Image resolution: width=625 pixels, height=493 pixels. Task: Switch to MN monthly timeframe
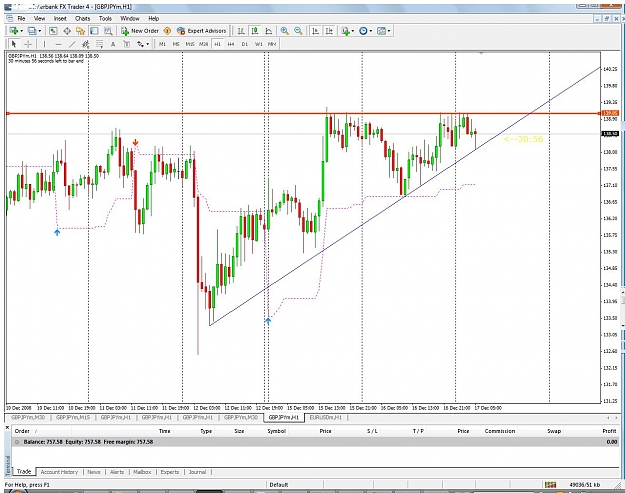coord(272,44)
